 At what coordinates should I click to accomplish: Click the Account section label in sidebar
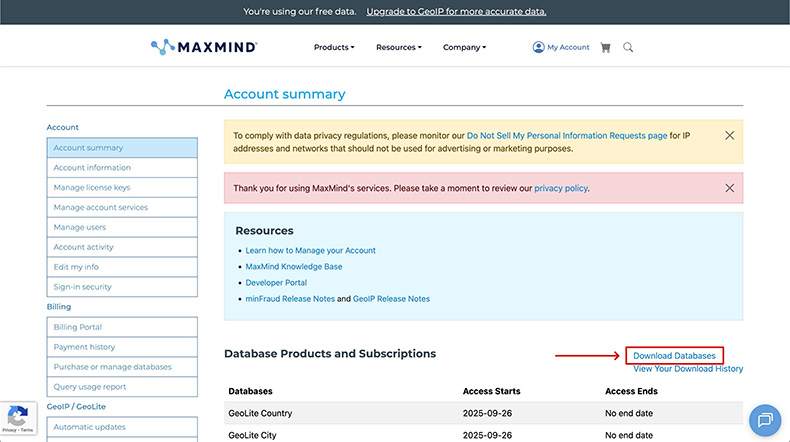point(62,128)
